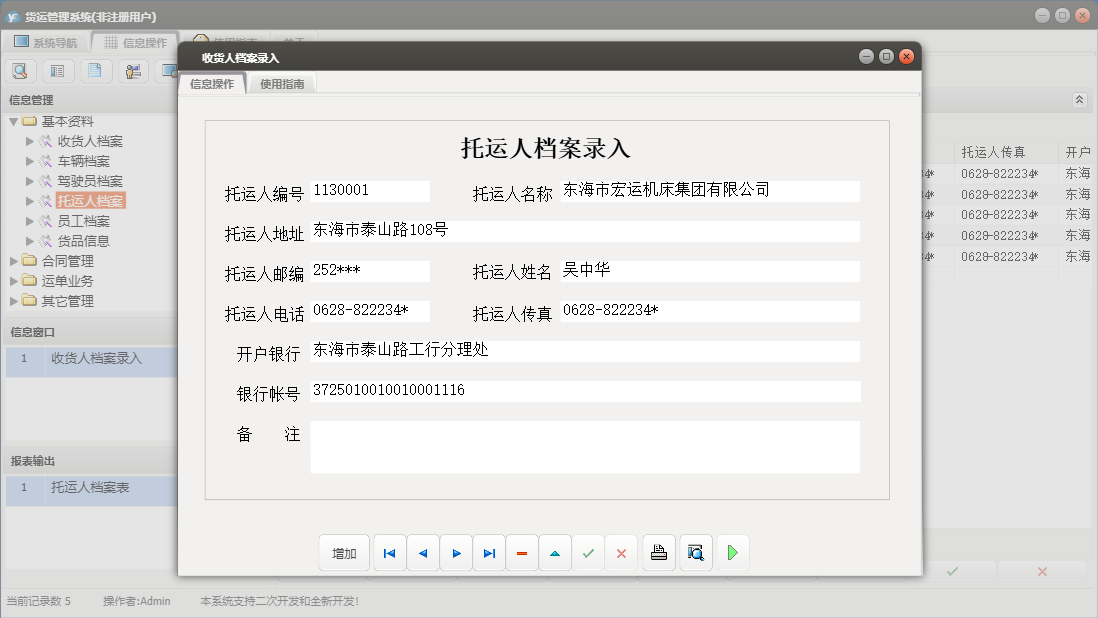Print the shipper record
The height and width of the screenshot is (618, 1098).
click(x=659, y=553)
